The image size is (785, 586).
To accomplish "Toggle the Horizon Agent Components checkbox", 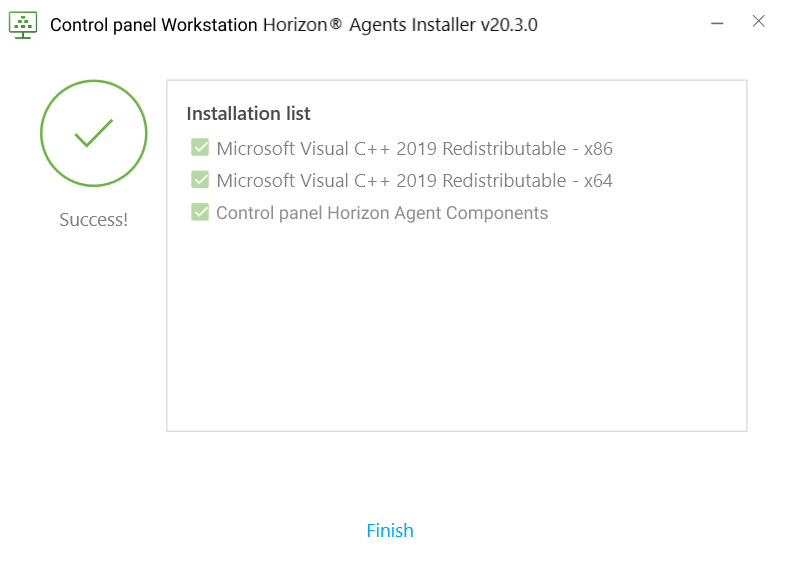I will tap(200, 212).
